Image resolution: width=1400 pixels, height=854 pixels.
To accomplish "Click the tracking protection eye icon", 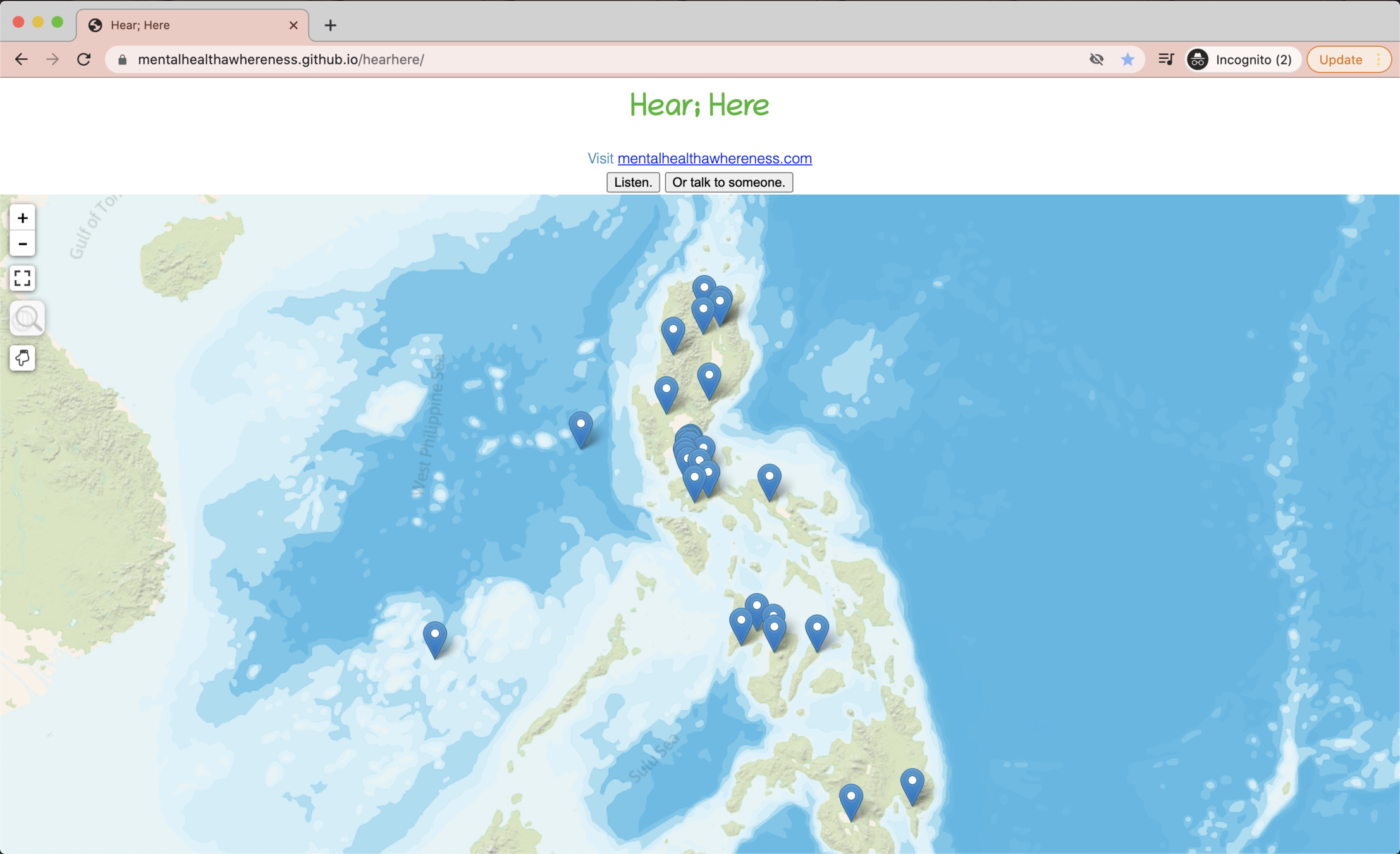I will (1096, 59).
